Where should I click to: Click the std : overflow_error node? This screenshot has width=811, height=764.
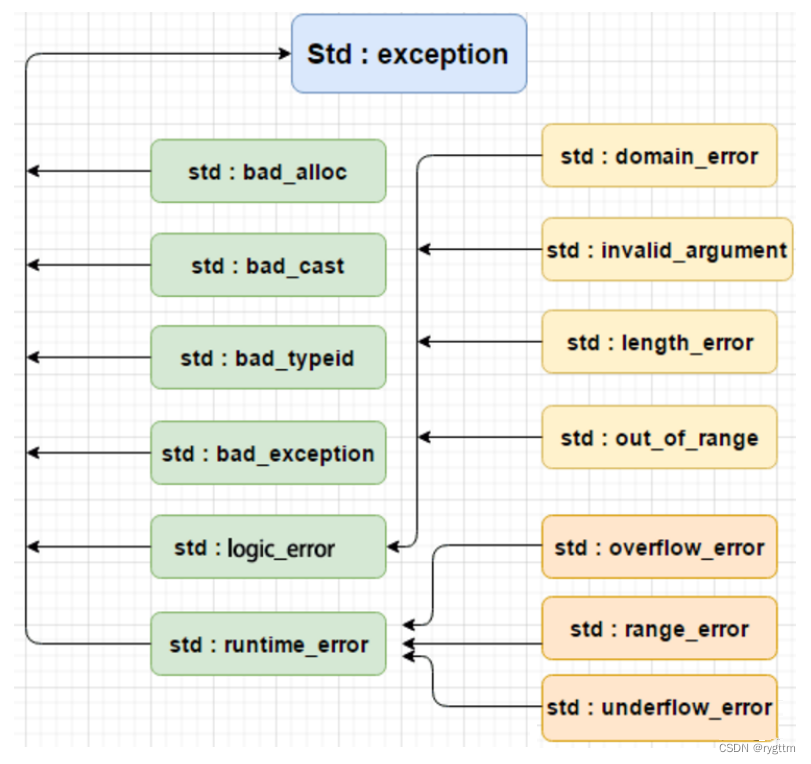[x=659, y=547]
